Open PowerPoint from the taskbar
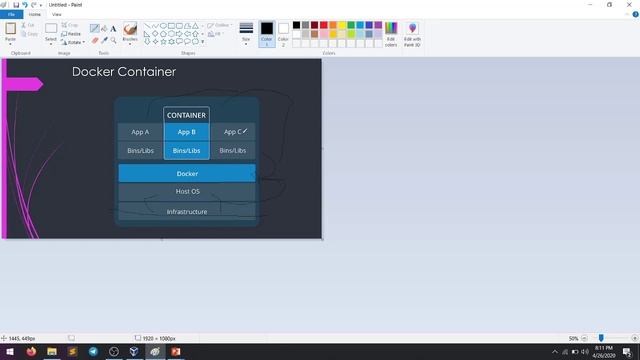 [x=176, y=351]
